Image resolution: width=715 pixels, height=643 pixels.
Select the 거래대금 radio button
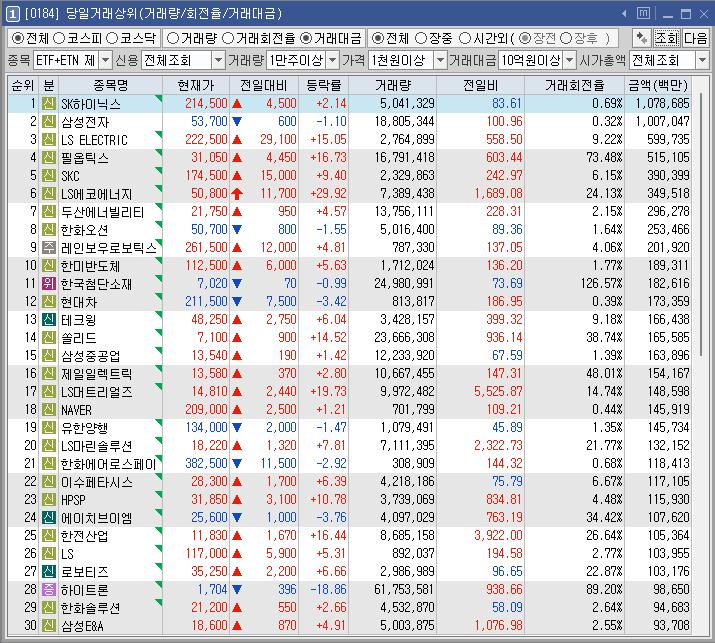point(306,38)
